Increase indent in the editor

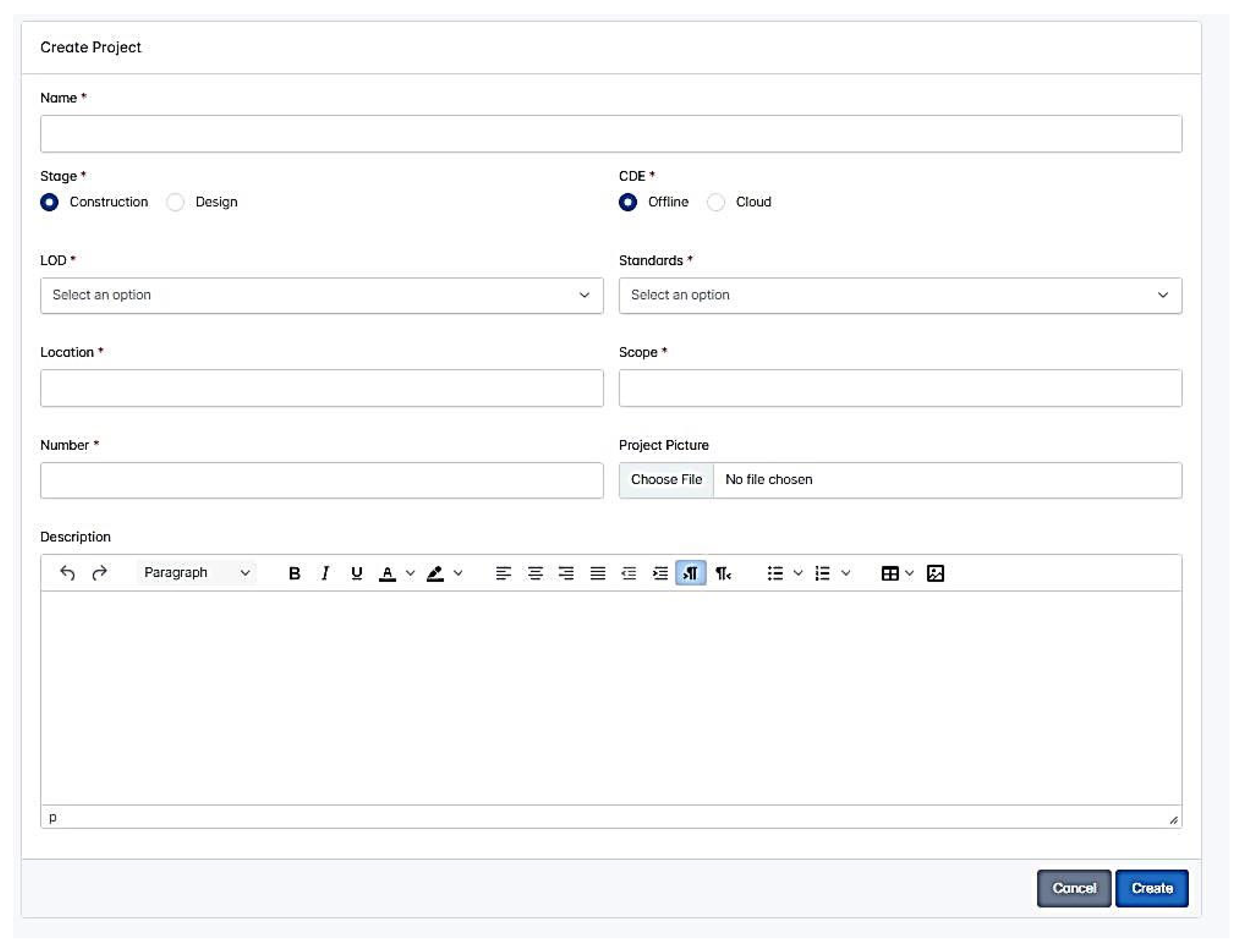660,574
